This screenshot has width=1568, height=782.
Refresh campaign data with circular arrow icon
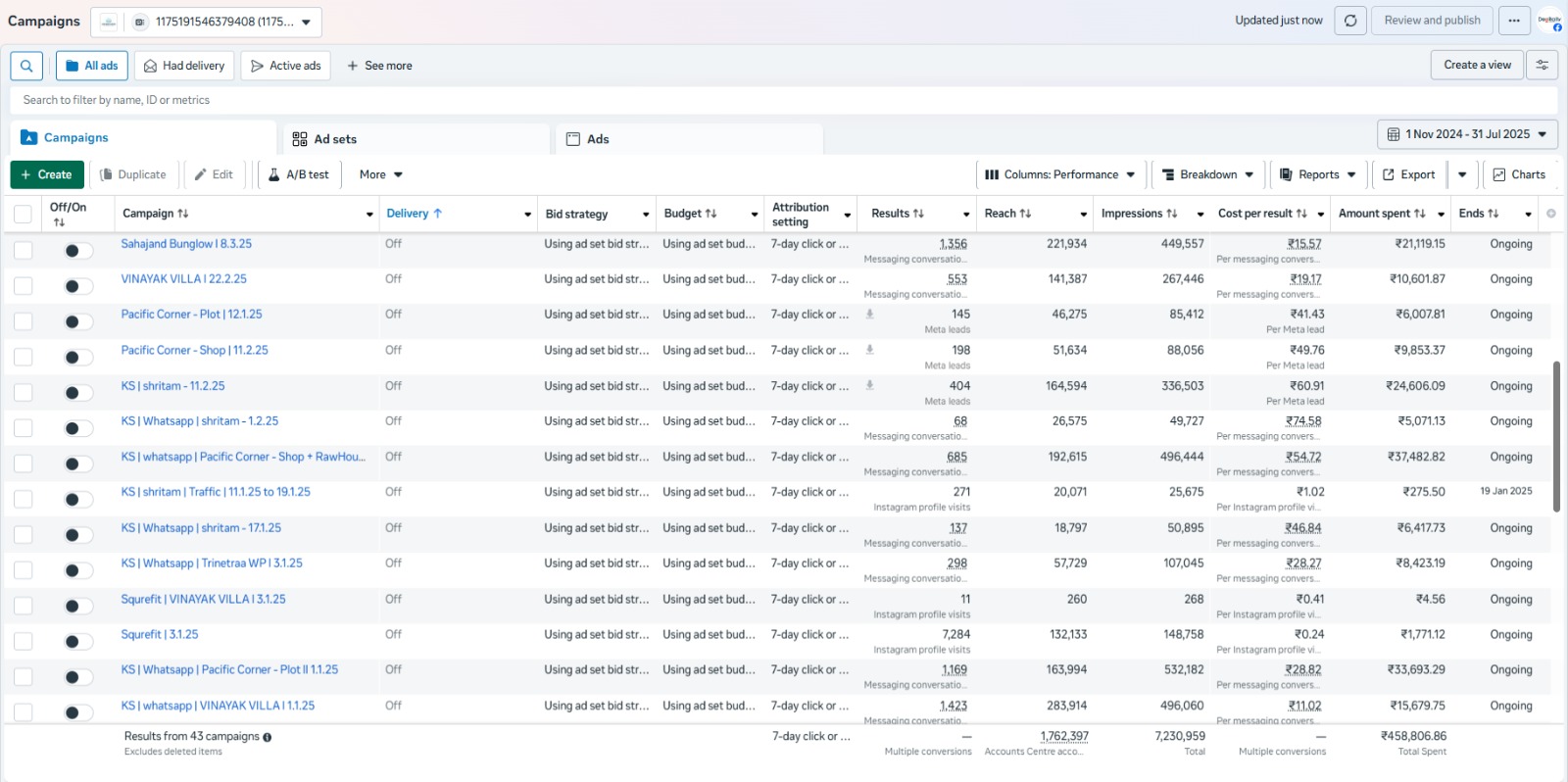(x=1350, y=21)
